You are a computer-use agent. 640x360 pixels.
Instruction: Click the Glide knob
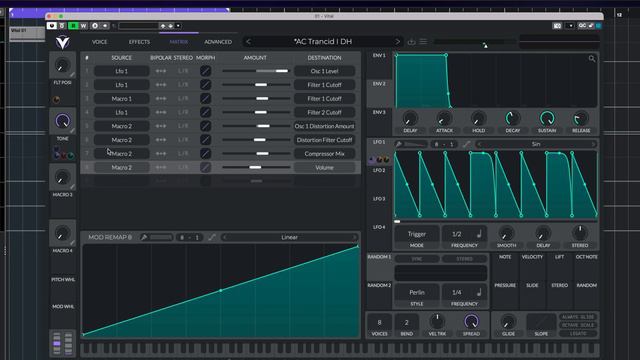coord(508,322)
